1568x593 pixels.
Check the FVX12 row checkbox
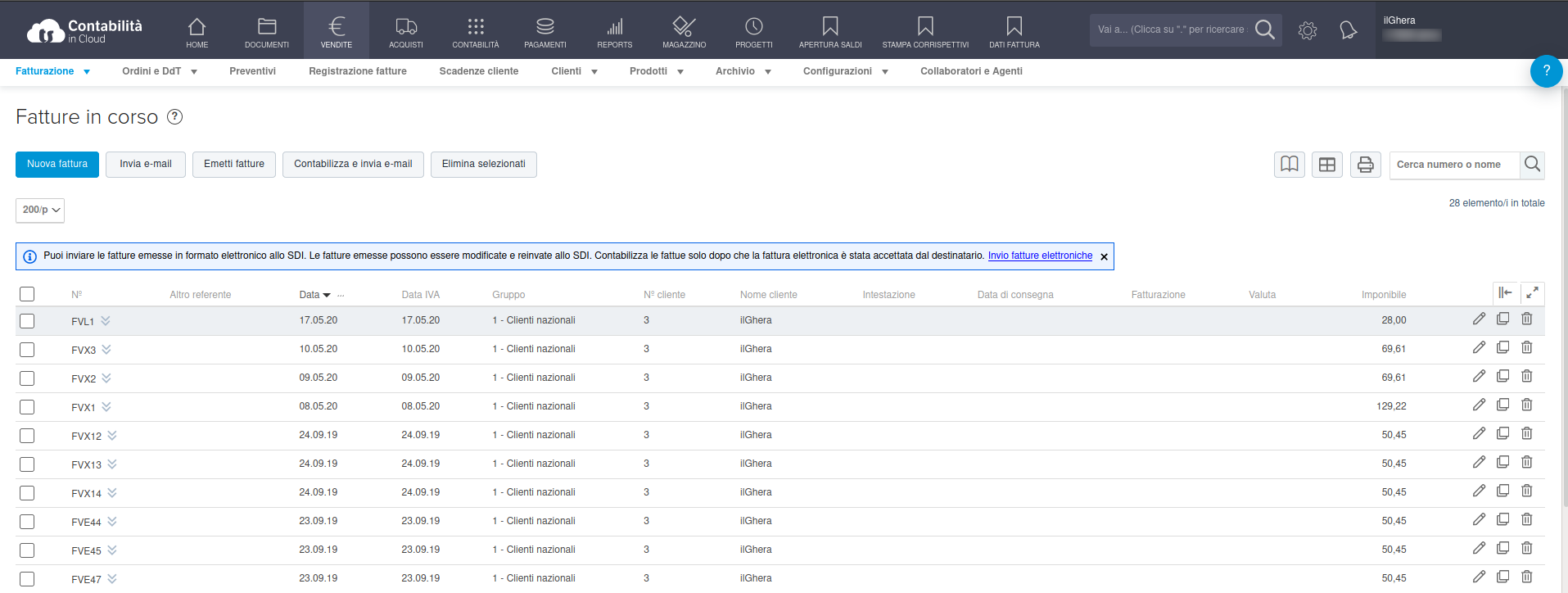pos(27,436)
